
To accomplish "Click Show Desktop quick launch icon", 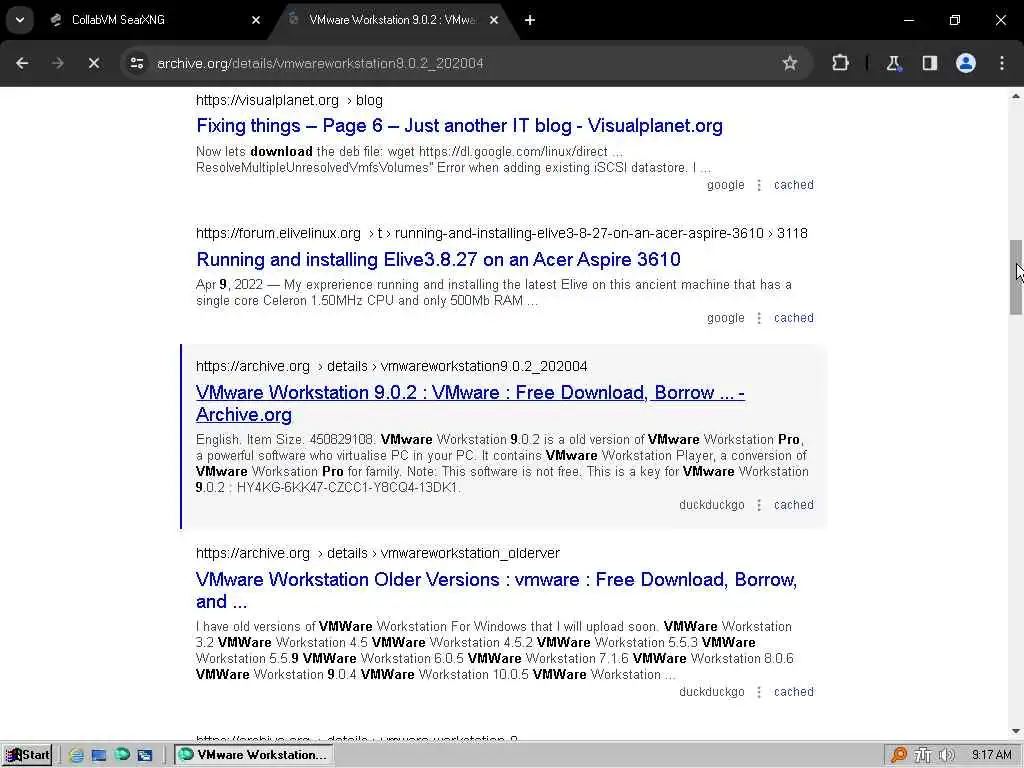I will [x=99, y=755].
